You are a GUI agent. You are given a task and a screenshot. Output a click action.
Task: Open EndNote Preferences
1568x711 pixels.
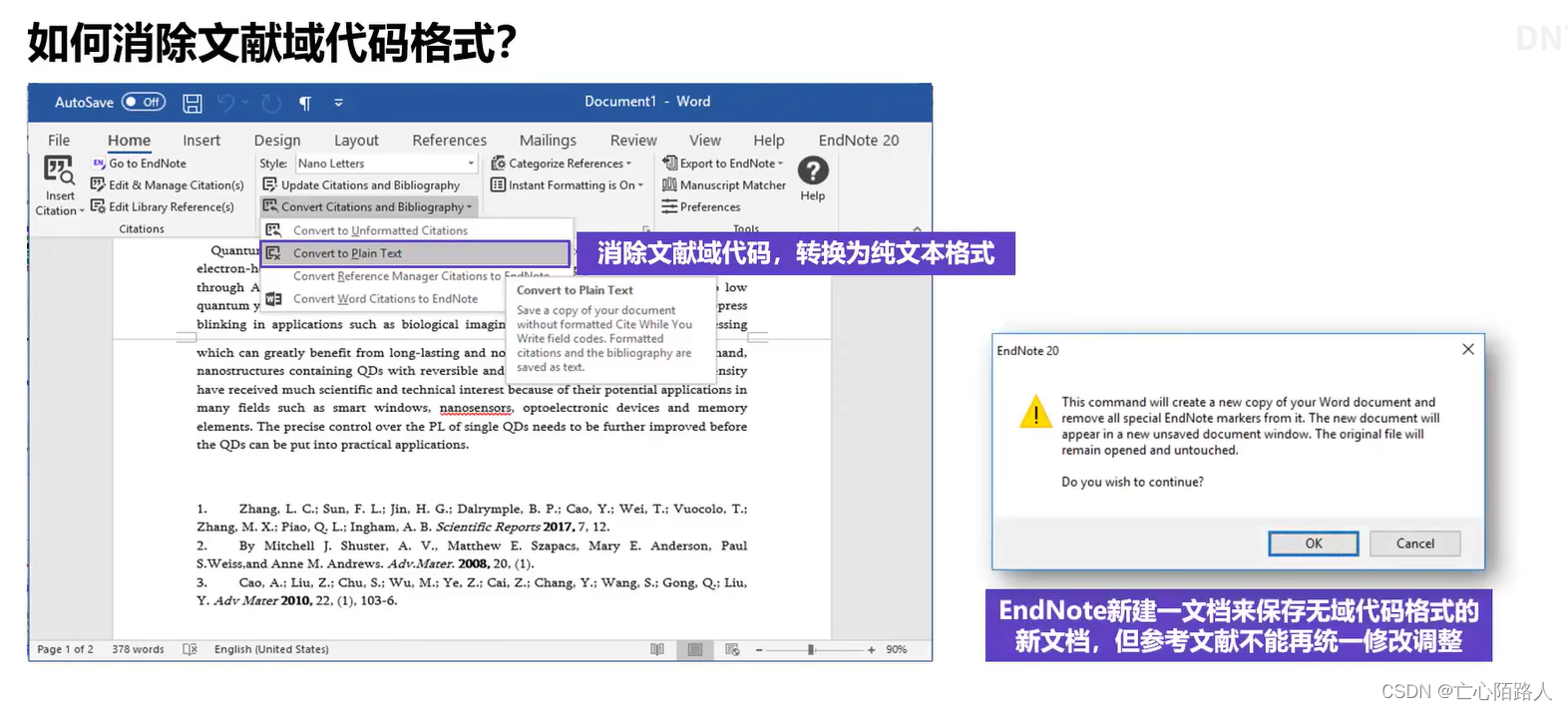point(701,207)
